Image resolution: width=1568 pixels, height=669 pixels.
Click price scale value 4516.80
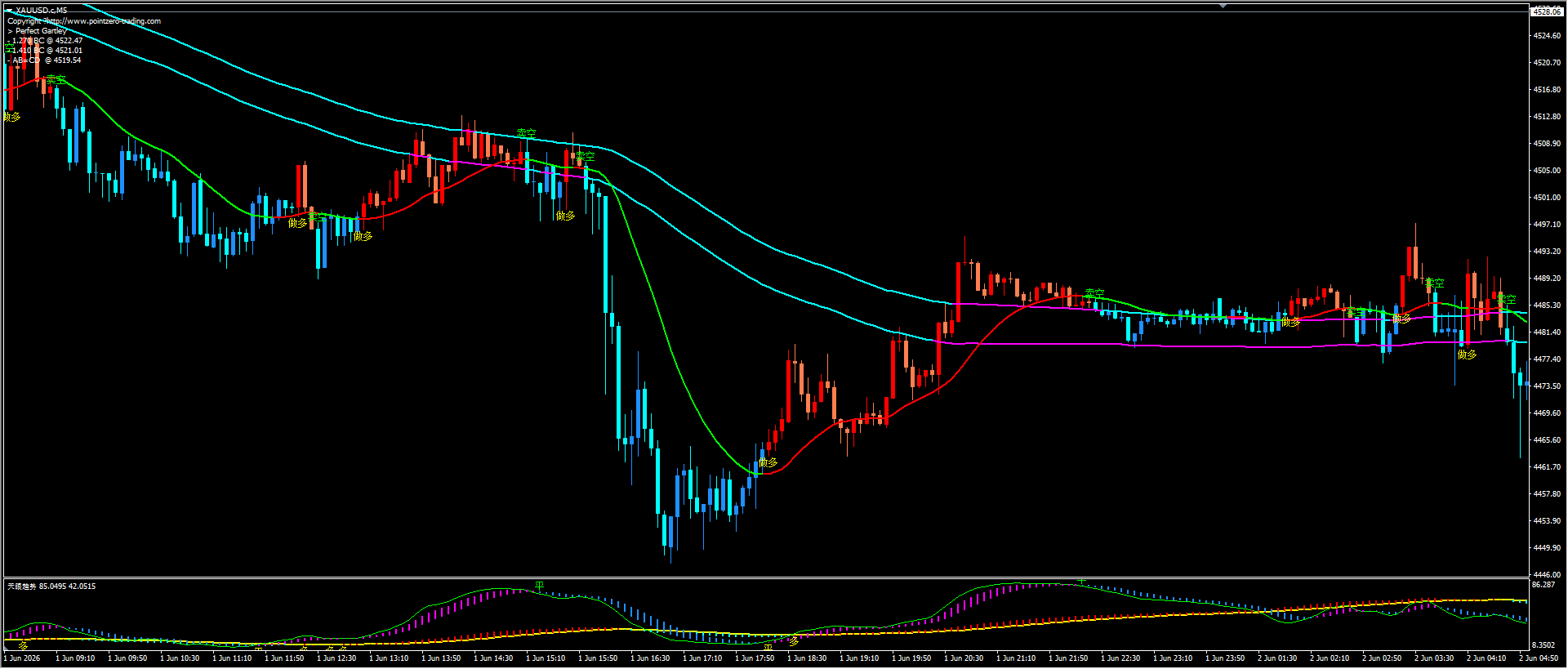point(1547,90)
